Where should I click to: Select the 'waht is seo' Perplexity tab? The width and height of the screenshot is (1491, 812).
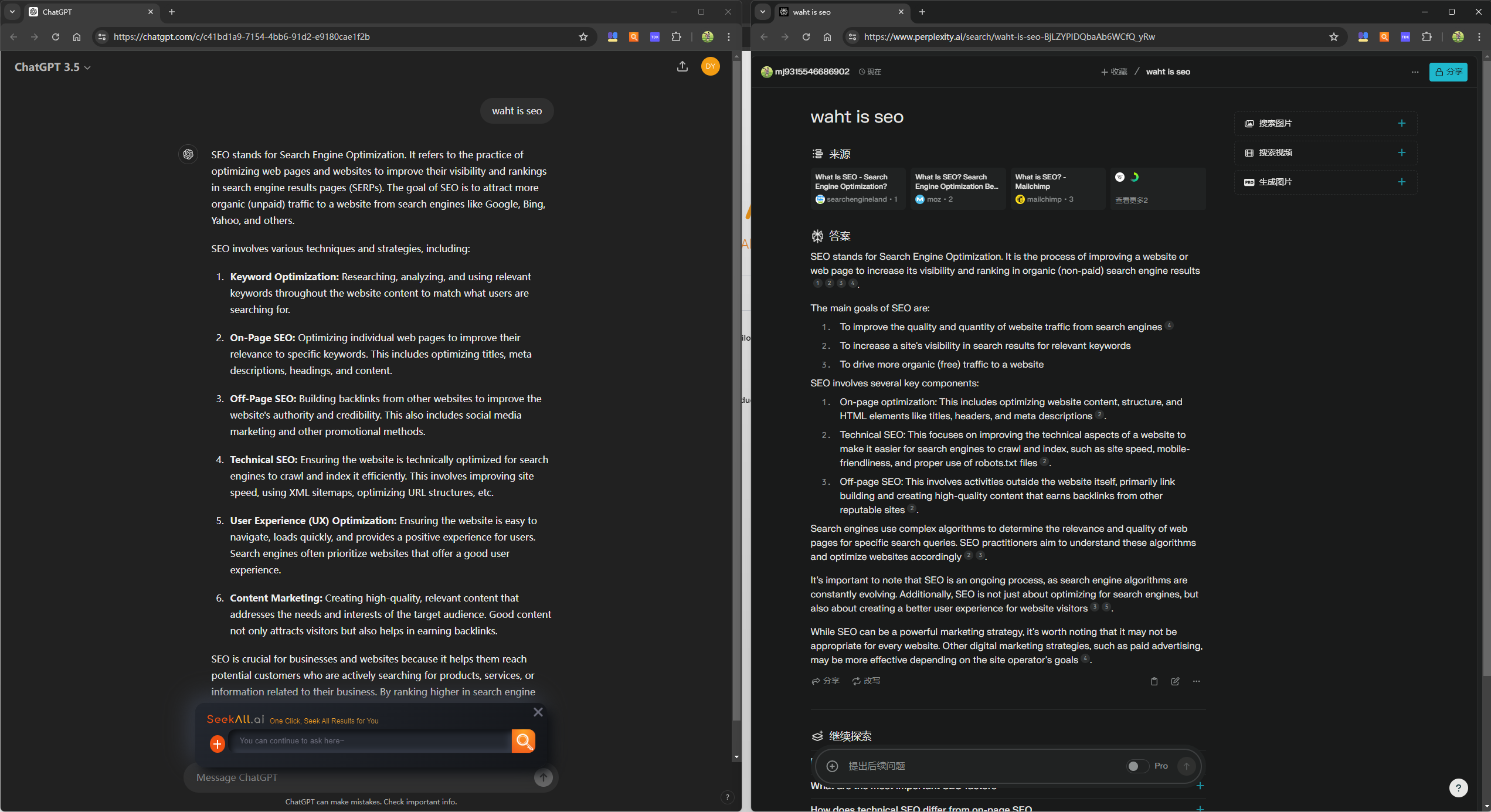coord(843,12)
